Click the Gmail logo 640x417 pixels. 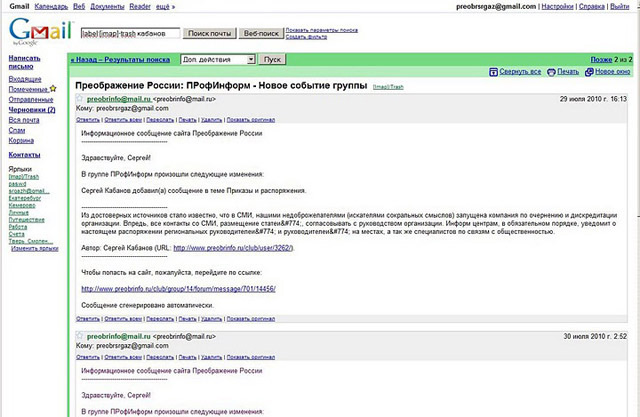click(40, 31)
